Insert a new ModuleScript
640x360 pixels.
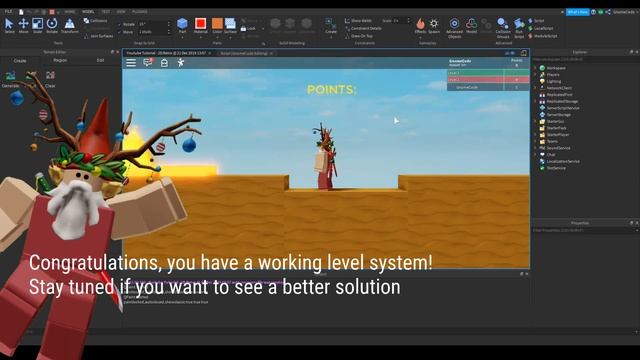click(x=543, y=36)
